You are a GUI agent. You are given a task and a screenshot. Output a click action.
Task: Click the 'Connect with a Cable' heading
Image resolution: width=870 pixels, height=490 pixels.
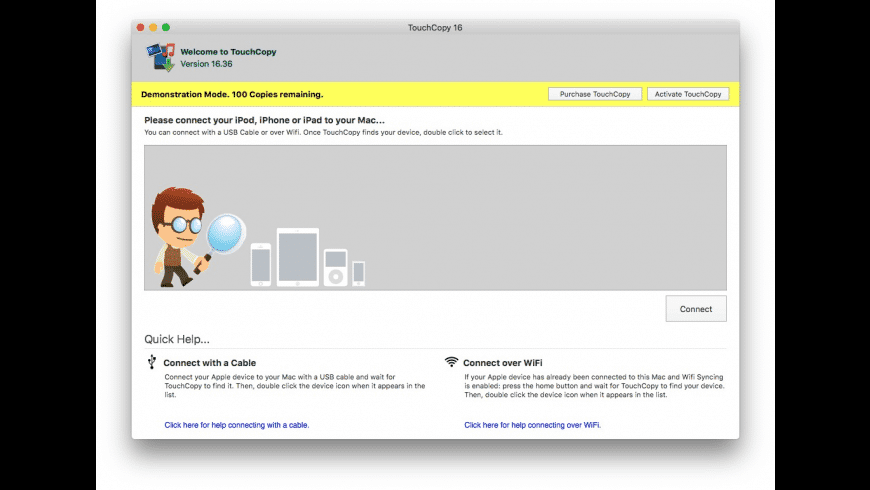[210, 363]
